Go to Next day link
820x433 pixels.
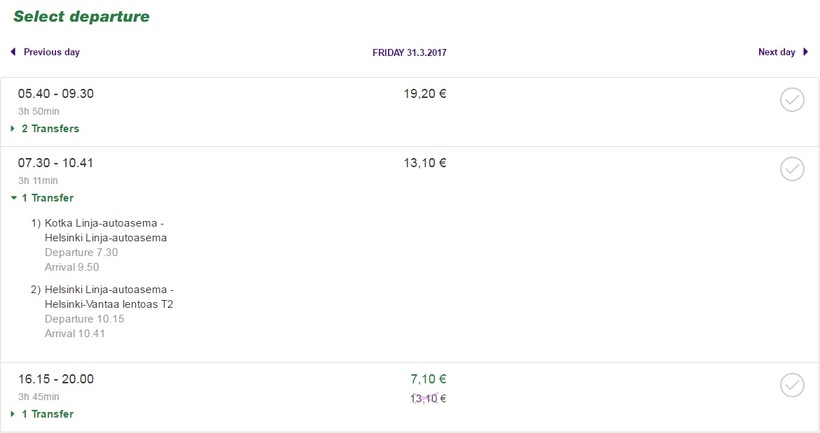tap(776, 52)
